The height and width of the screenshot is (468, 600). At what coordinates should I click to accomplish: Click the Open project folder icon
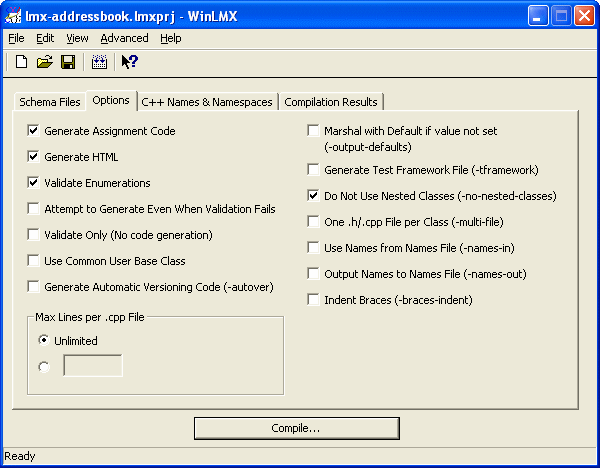click(x=45, y=62)
